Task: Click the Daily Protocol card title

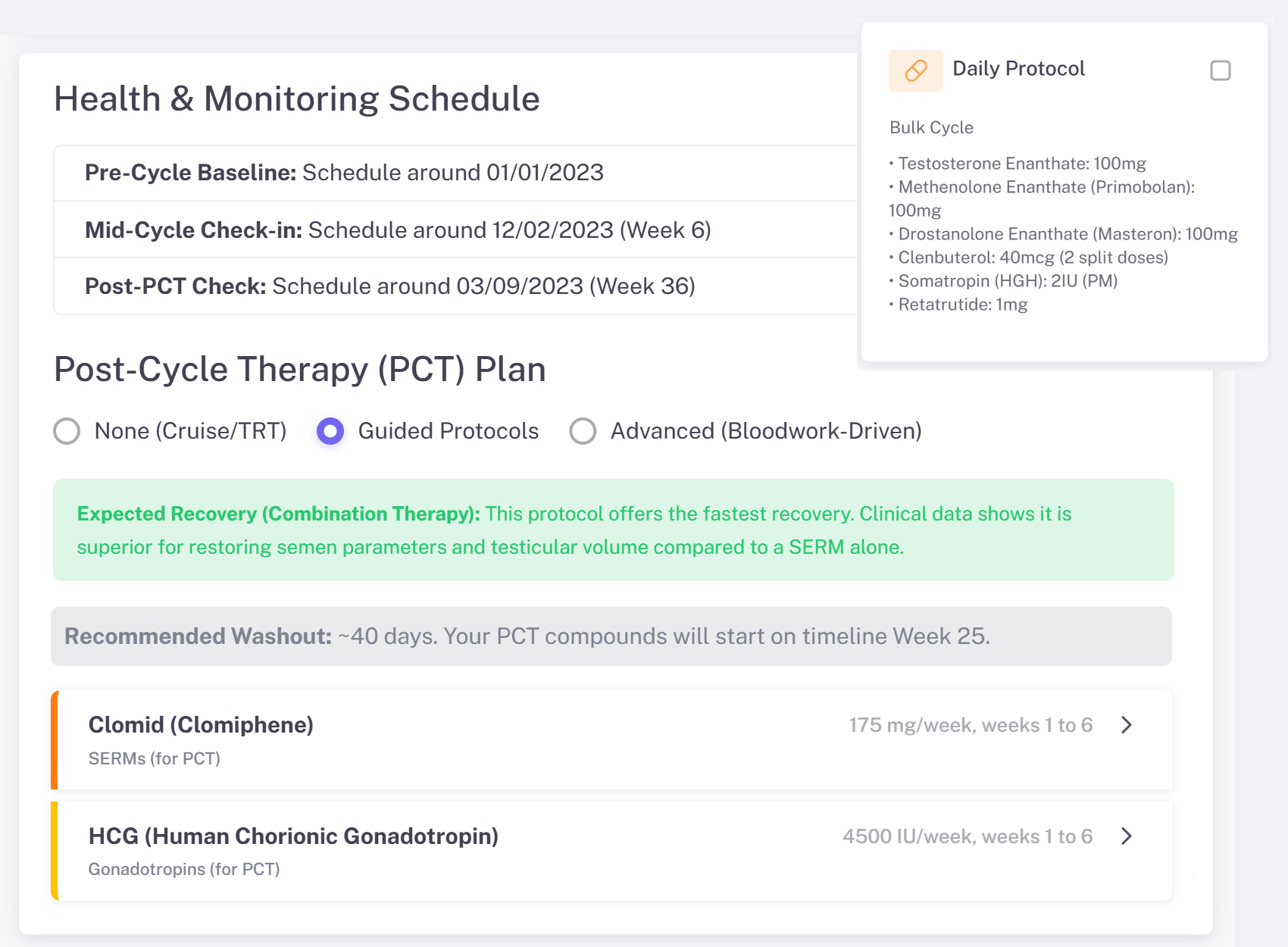Action: click(x=1018, y=69)
